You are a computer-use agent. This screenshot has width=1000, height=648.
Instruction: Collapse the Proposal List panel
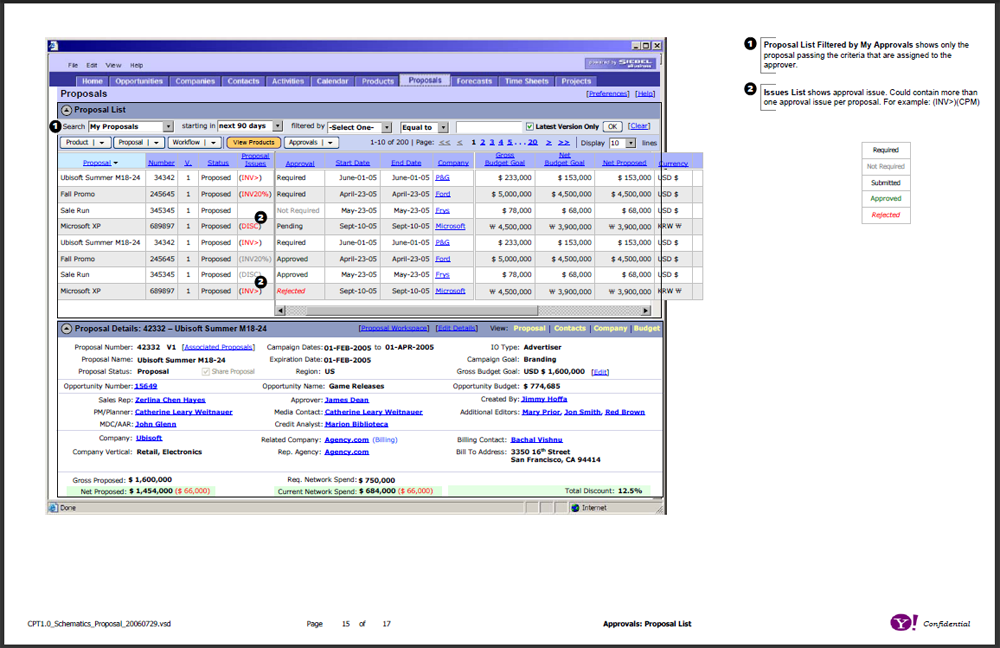point(66,110)
